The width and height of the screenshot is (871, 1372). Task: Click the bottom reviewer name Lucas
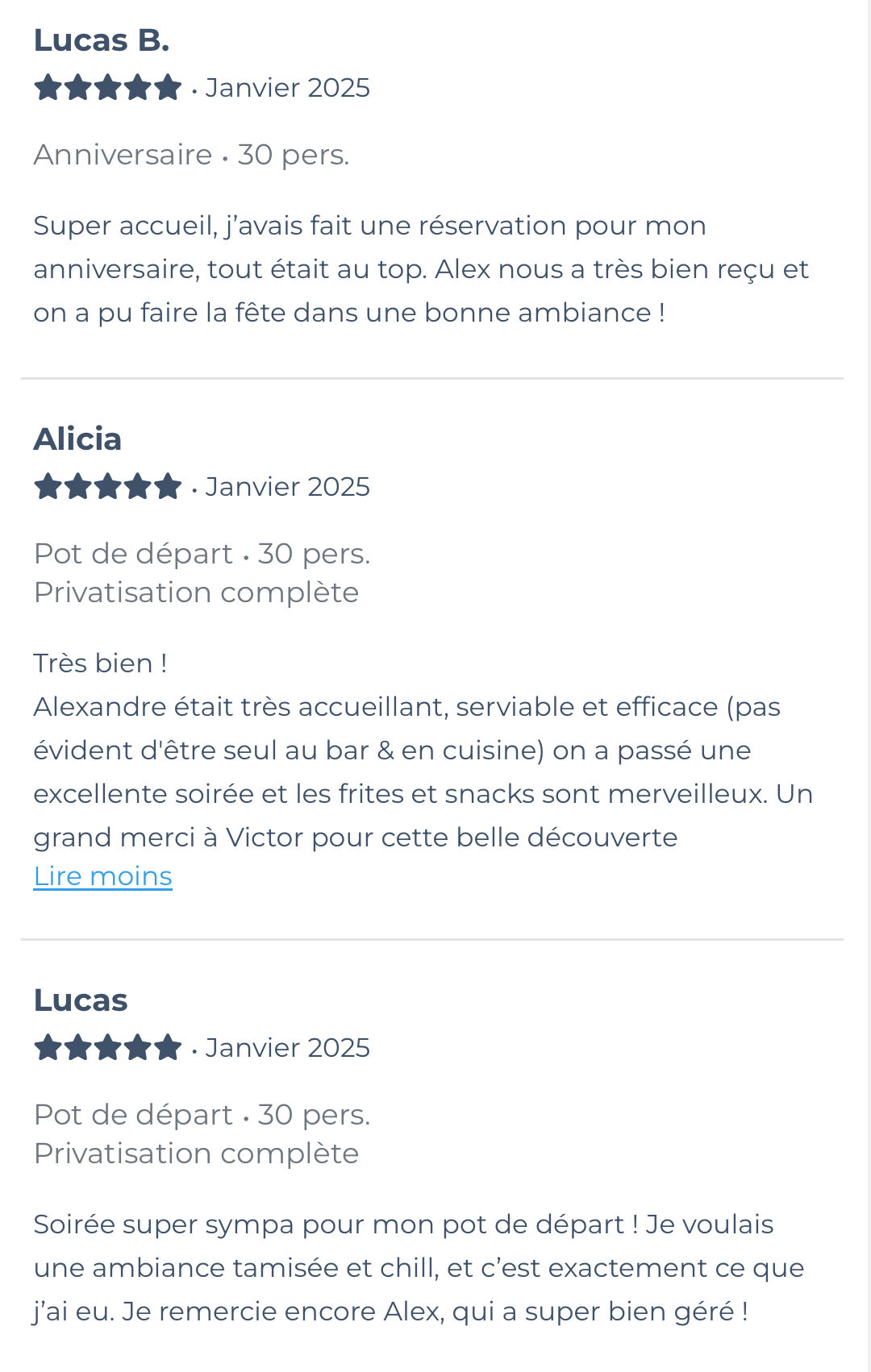pos(81,1000)
